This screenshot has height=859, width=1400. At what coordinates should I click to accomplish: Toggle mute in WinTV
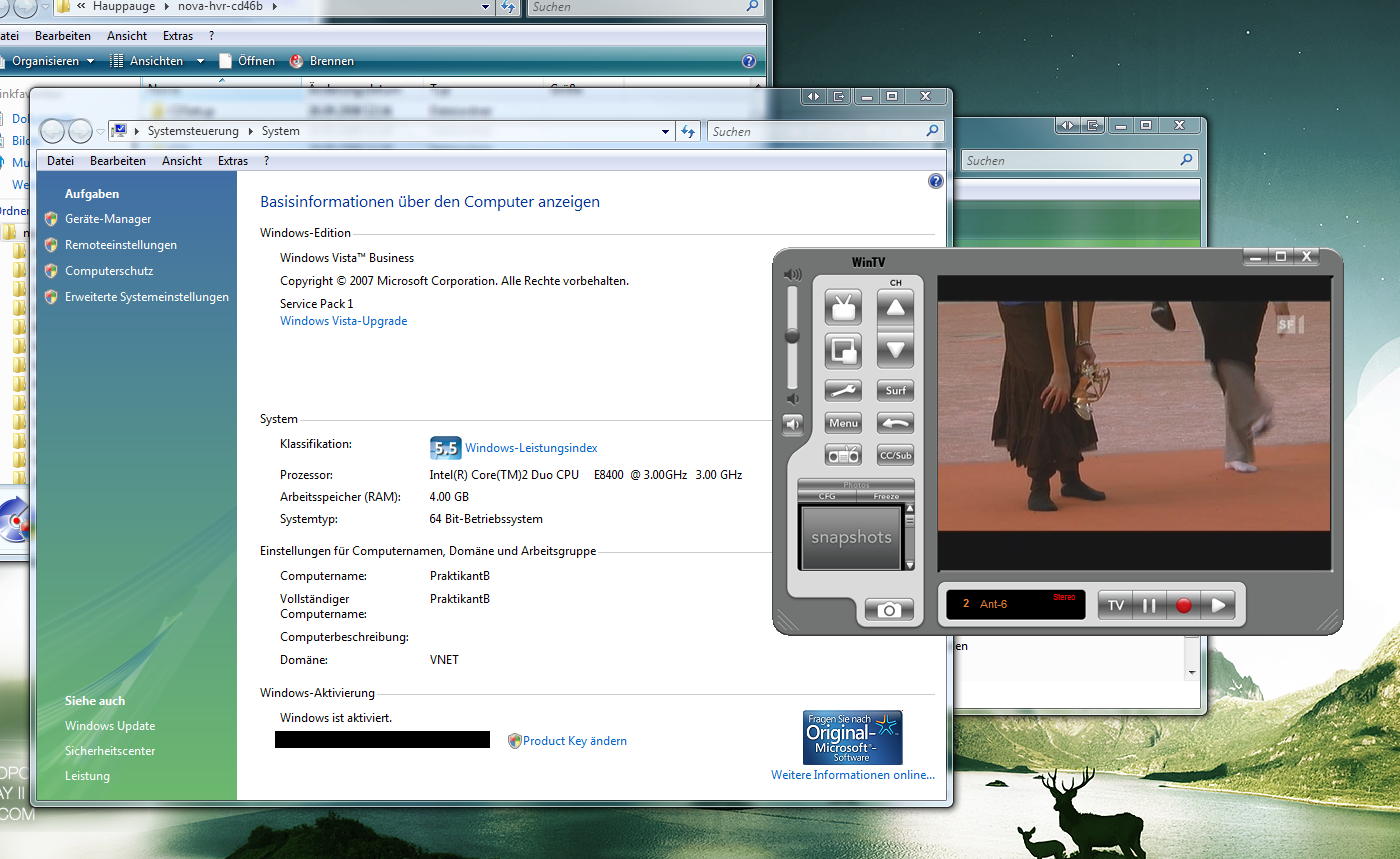[x=792, y=425]
